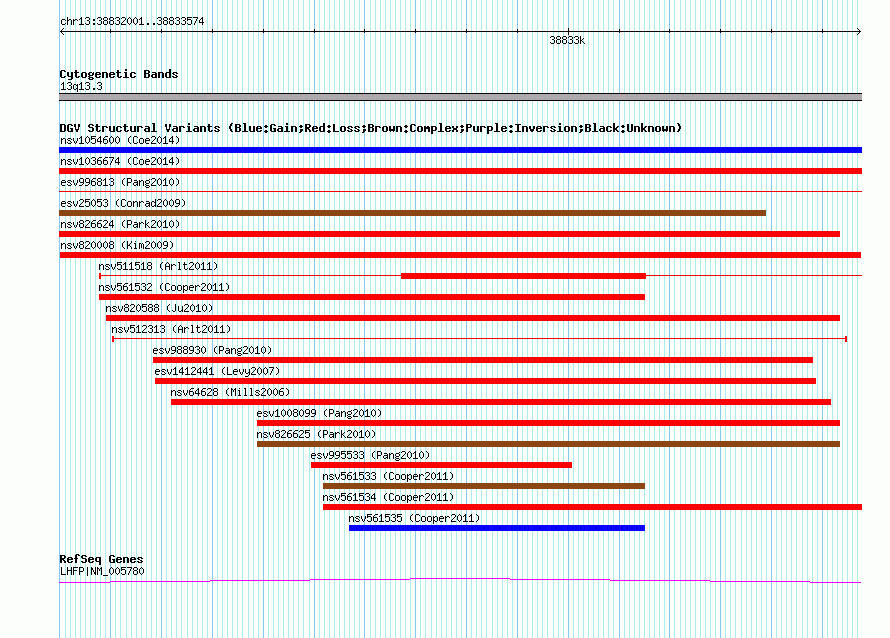Click the DGV Structural Variants track title
The height and width of the screenshot is (638, 890).
370,128
